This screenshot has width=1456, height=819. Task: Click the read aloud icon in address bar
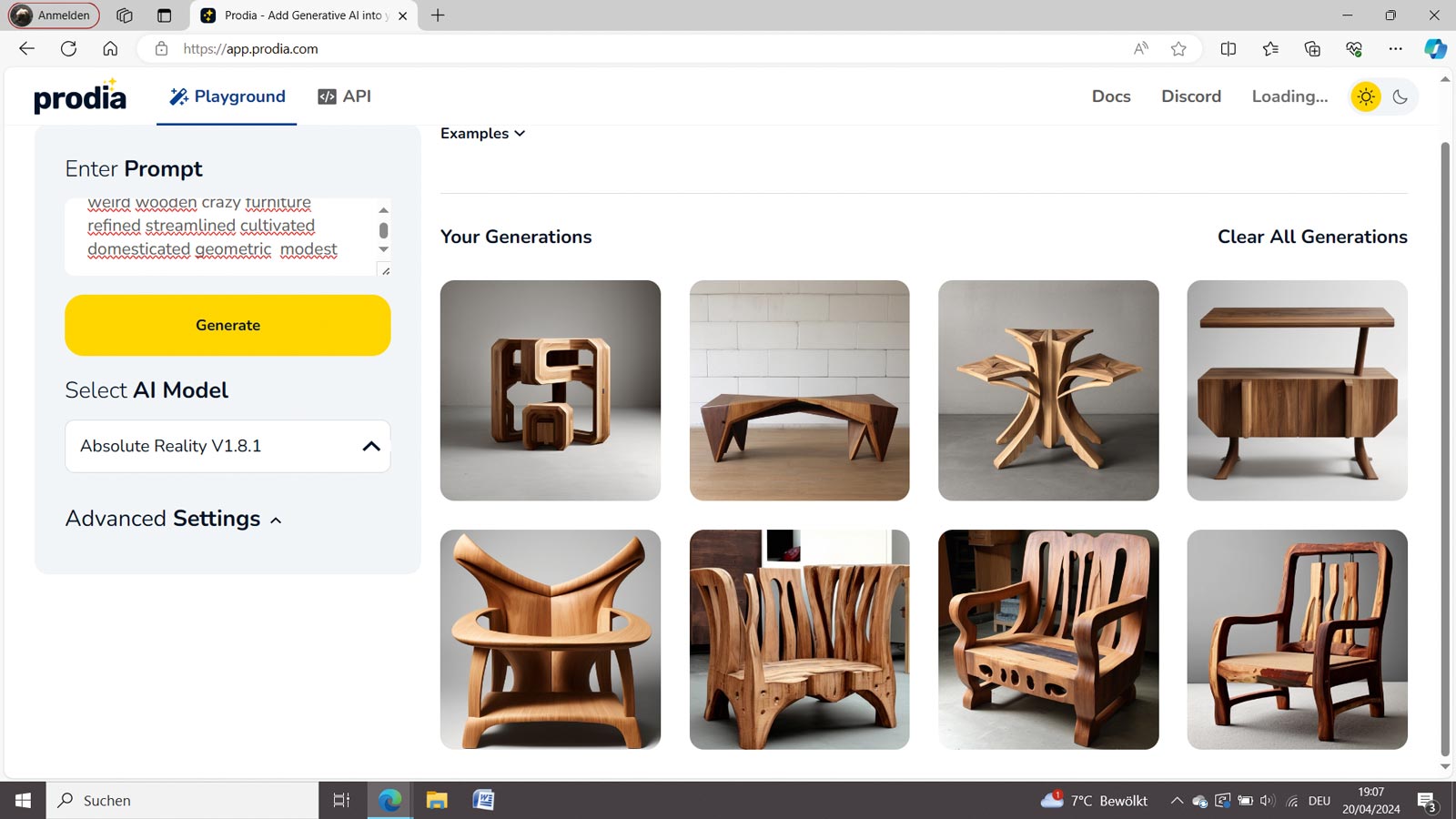1140,49
